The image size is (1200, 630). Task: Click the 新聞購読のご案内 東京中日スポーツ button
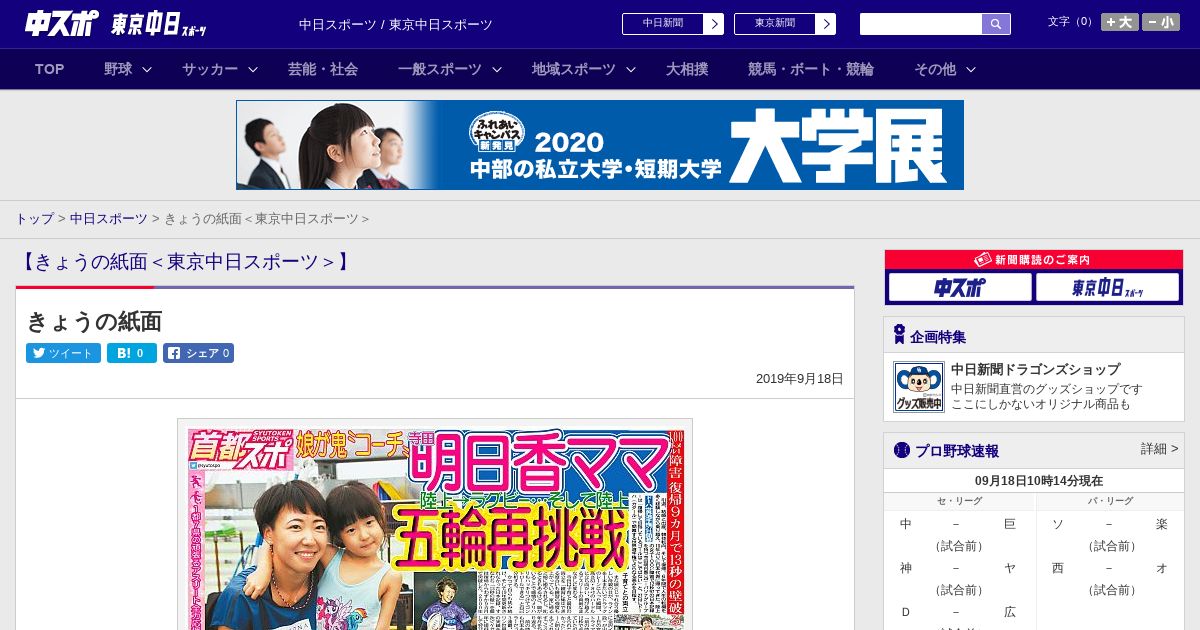[x=1108, y=288]
